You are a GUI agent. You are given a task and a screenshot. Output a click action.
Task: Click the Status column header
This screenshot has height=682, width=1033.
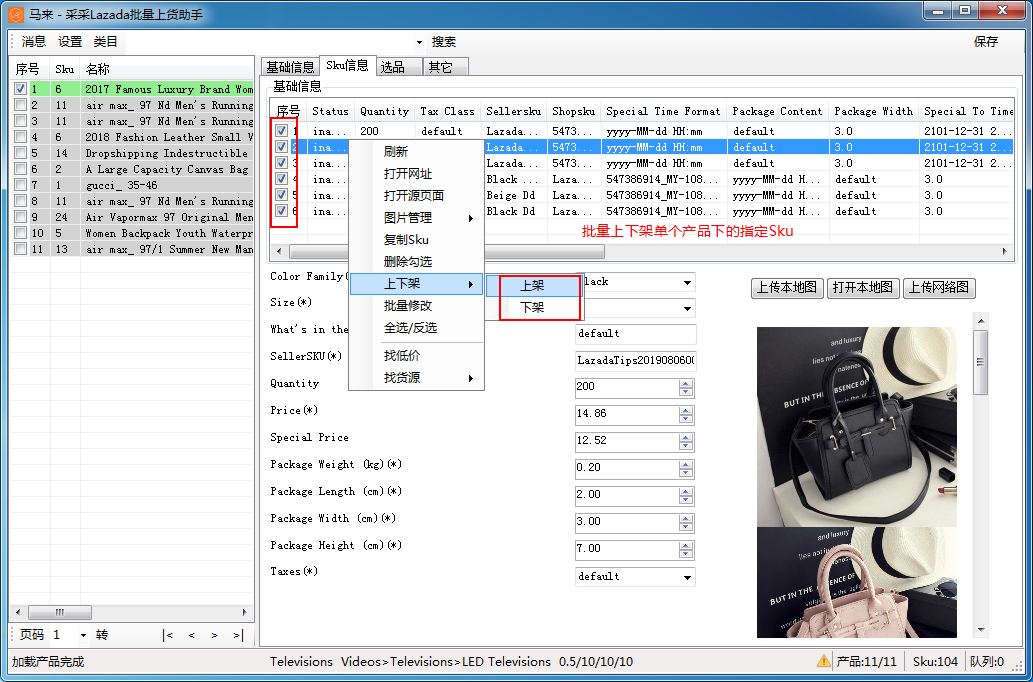(330, 111)
